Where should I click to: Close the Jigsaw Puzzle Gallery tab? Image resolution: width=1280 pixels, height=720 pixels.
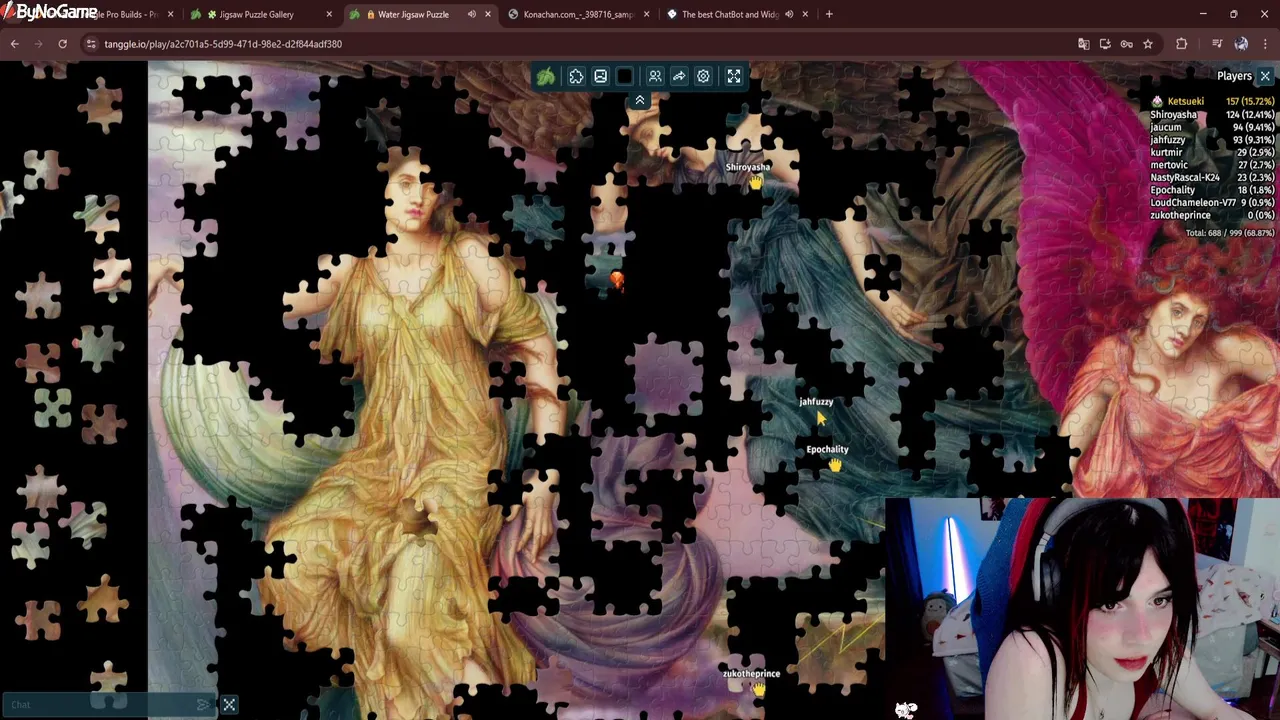point(329,14)
